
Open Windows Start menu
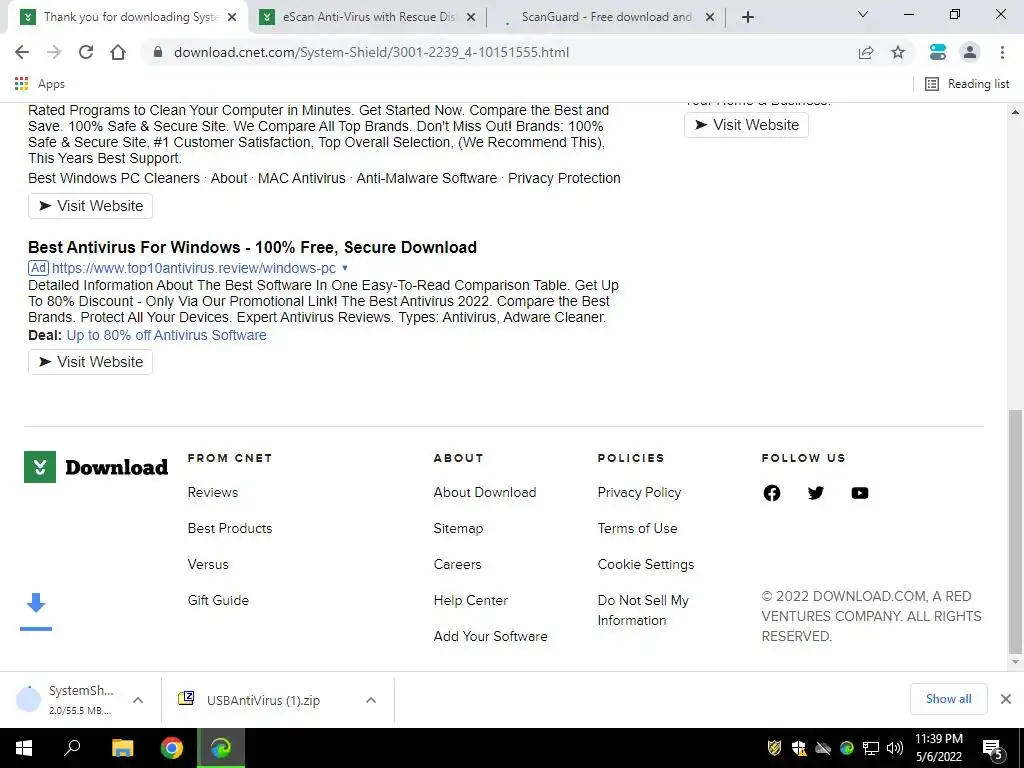[24, 748]
